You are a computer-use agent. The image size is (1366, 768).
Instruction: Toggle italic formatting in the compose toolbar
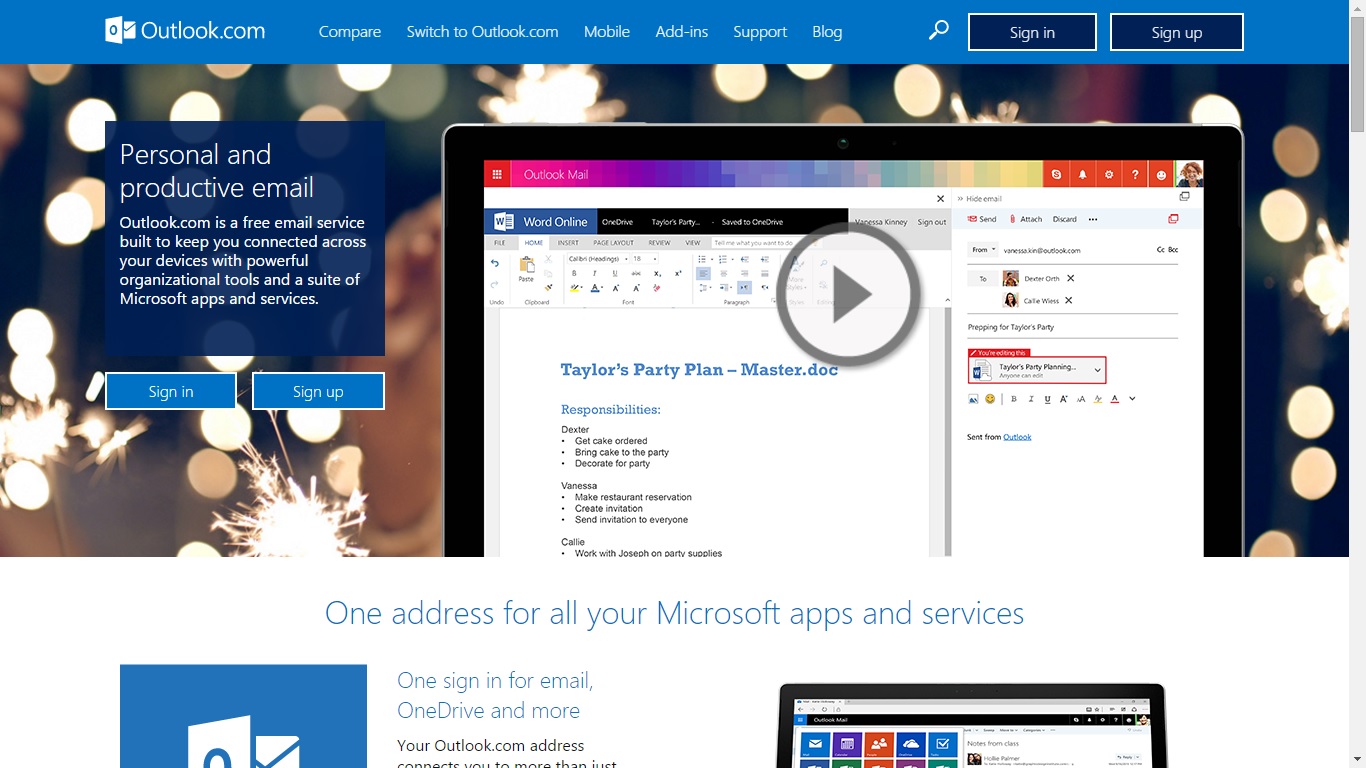[x=1030, y=399]
